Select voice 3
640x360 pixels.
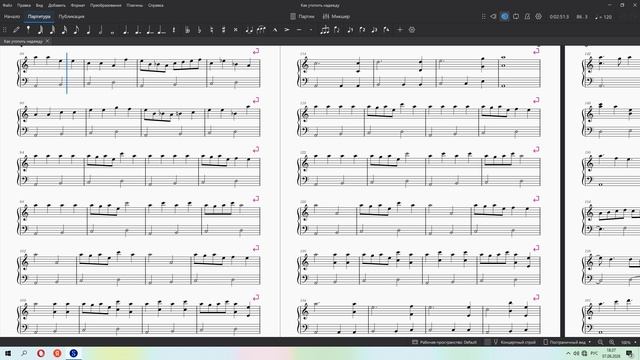[x=374, y=29]
